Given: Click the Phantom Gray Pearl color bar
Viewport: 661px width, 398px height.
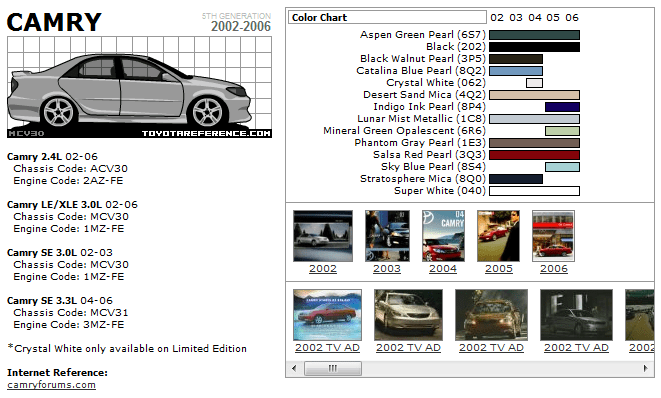Looking at the screenshot, I should tap(535, 143).
